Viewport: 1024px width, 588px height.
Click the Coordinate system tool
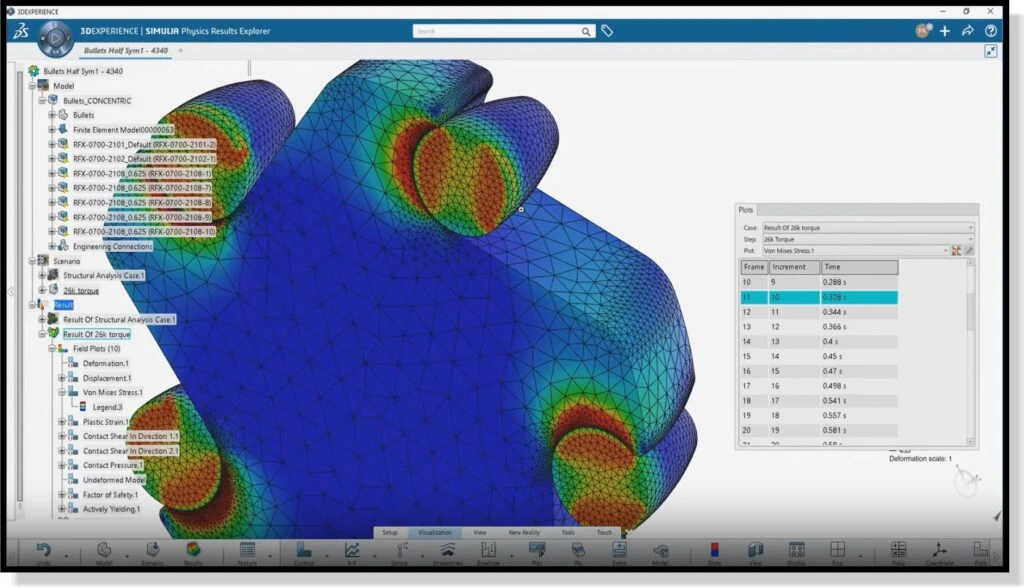941,549
